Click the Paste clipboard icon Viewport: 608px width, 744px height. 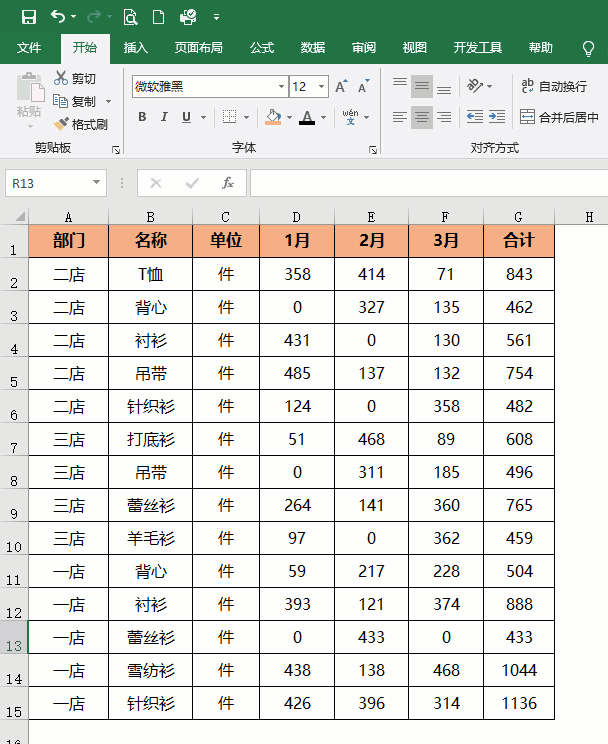(30, 87)
